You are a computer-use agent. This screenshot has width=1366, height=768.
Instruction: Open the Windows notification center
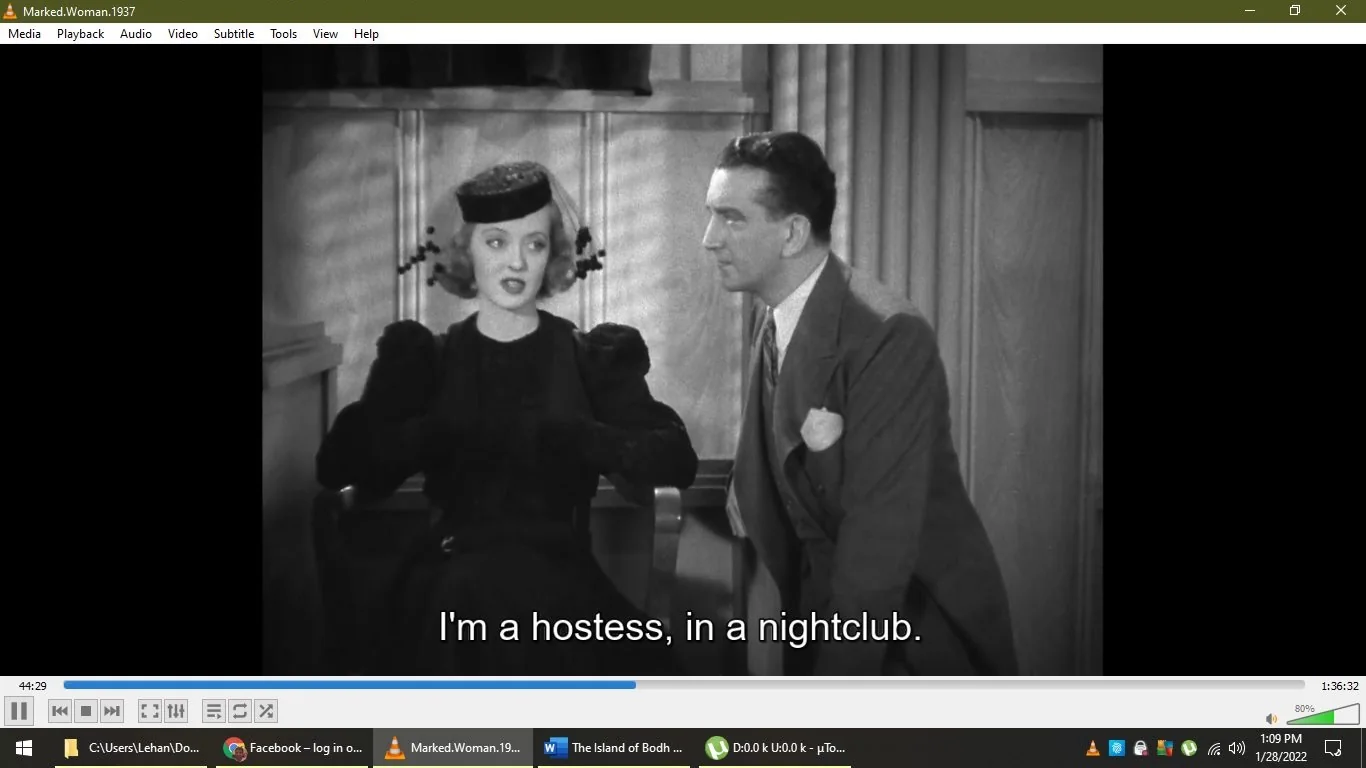coord(1333,748)
